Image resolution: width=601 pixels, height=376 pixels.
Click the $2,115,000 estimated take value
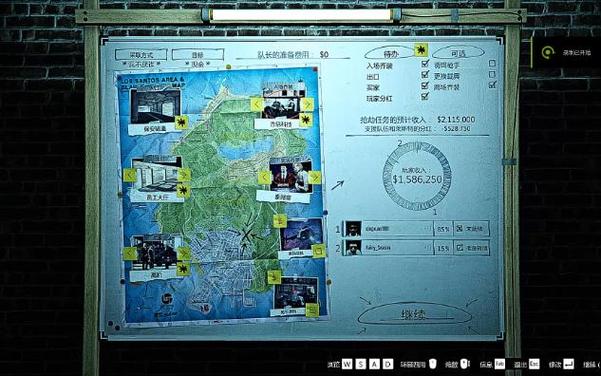point(456,120)
